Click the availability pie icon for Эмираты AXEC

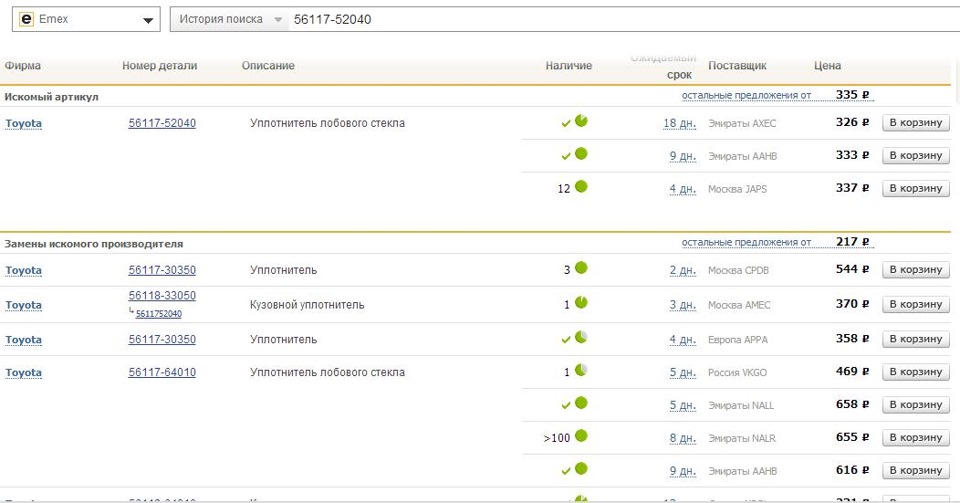tap(581, 122)
